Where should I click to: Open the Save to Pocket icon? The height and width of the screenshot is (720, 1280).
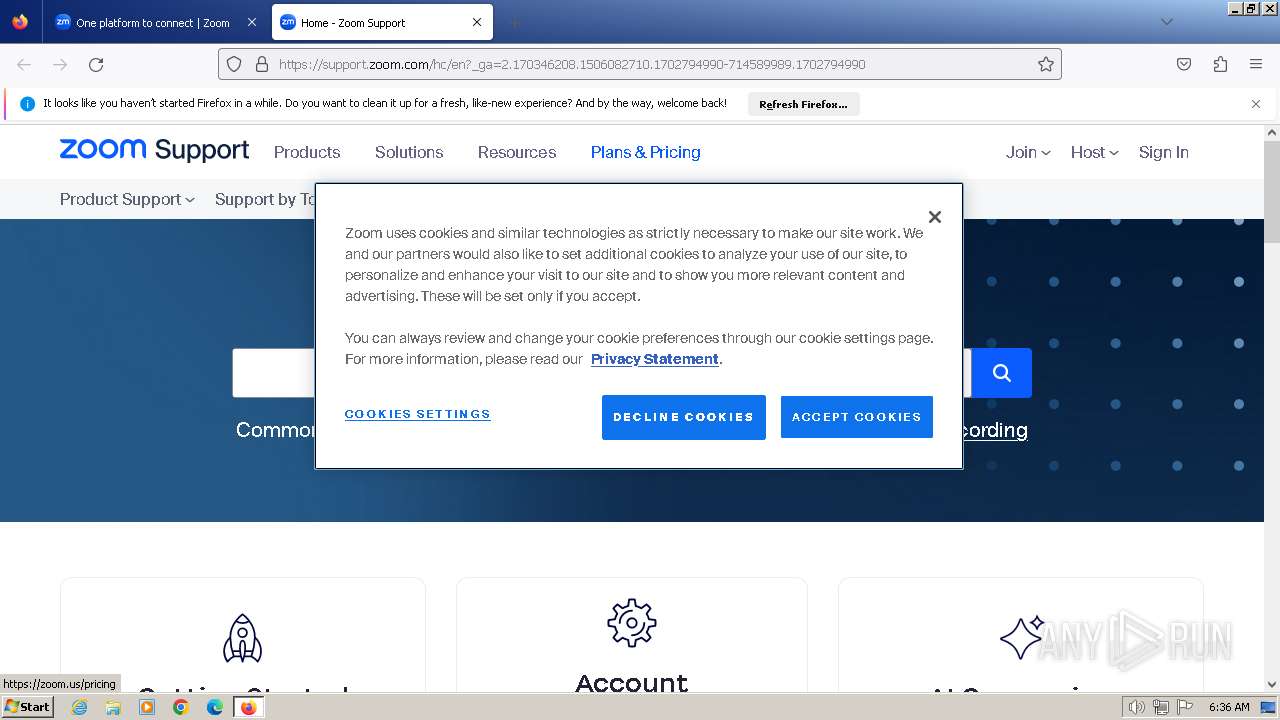coord(1184,64)
